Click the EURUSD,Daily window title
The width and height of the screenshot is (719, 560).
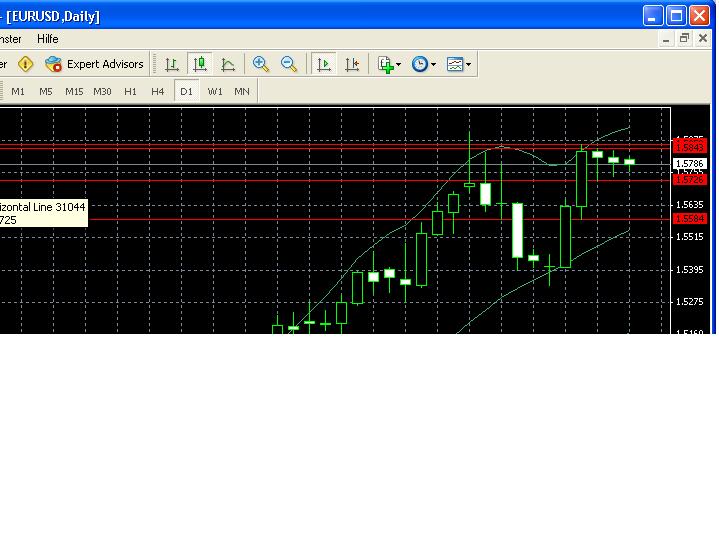click(x=53, y=17)
